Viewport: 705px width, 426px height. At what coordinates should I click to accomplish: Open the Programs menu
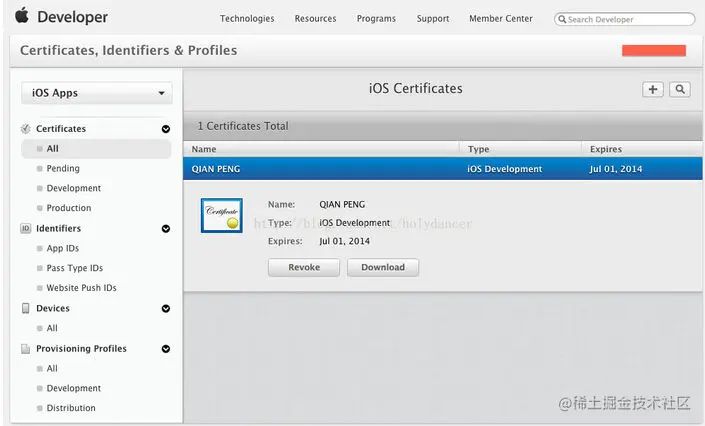(376, 18)
